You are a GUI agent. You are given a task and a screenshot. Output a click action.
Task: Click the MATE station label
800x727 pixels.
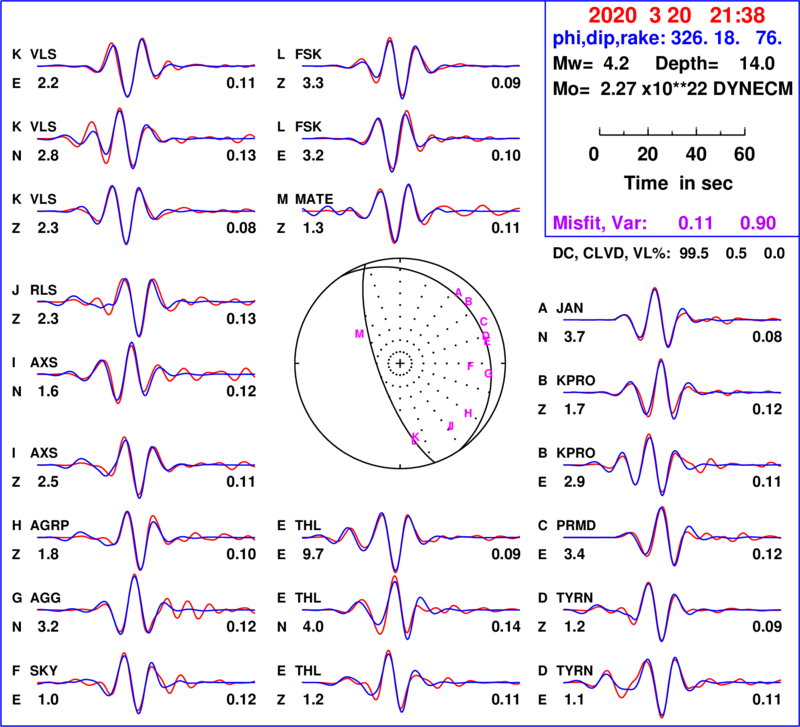314,199
